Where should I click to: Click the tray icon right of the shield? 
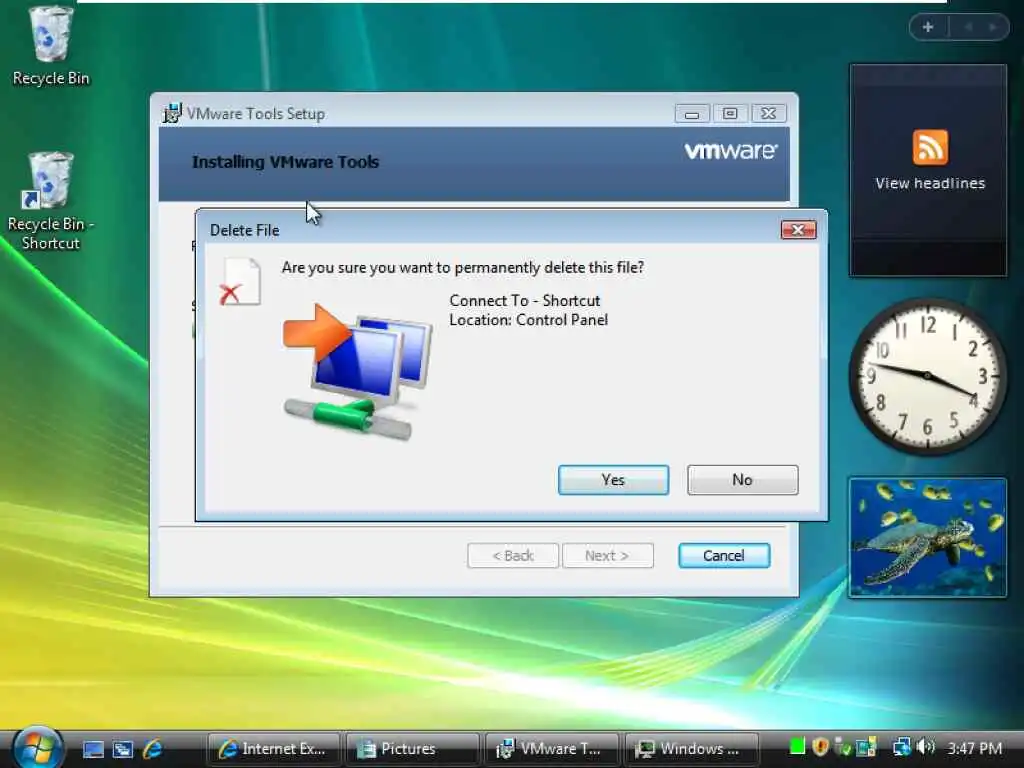click(843, 747)
